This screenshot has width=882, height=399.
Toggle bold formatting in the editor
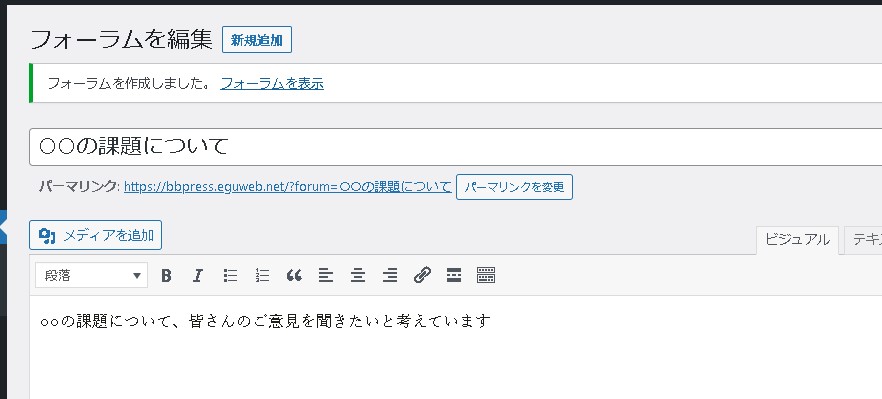[x=166, y=275]
